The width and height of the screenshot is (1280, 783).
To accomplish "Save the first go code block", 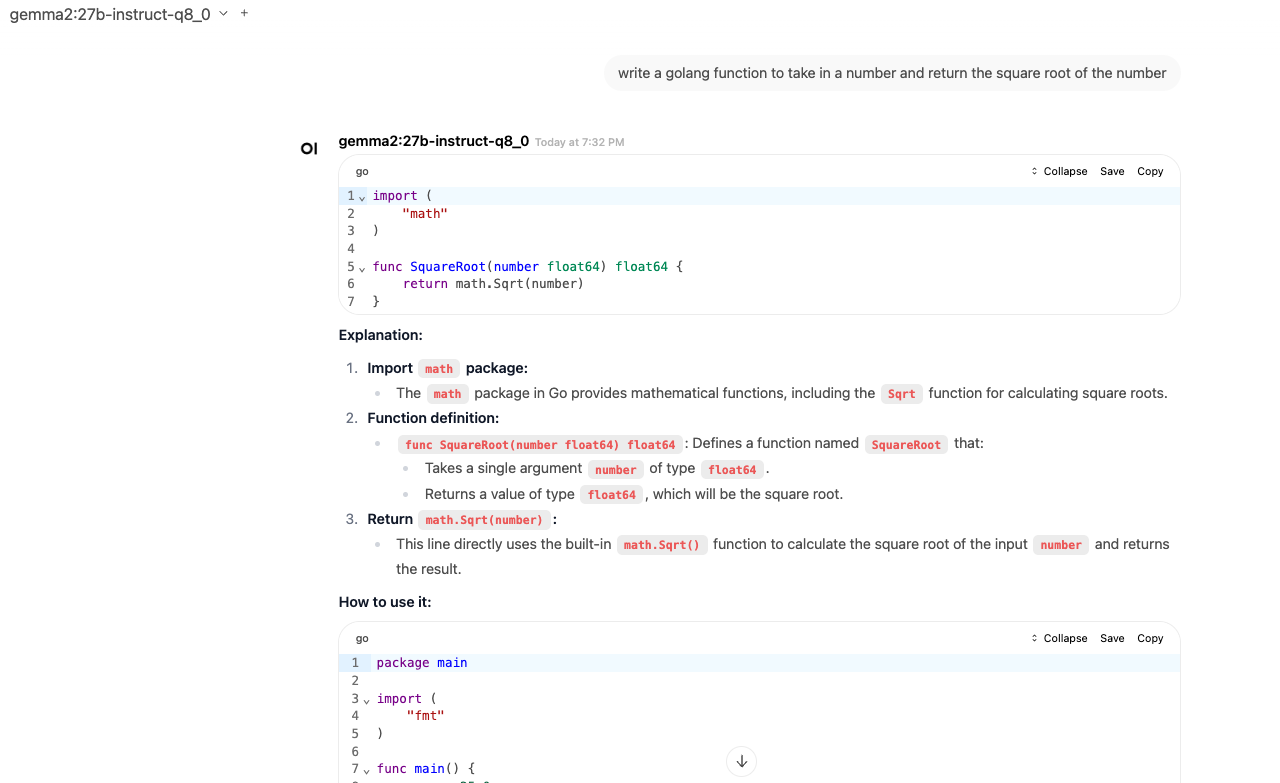I will [x=1112, y=171].
